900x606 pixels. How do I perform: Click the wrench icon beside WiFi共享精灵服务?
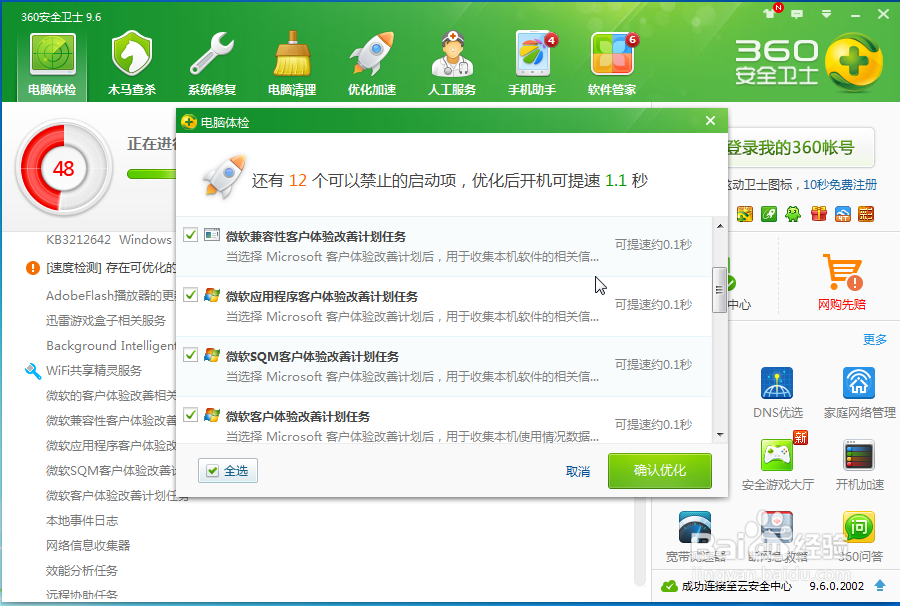(33, 371)
